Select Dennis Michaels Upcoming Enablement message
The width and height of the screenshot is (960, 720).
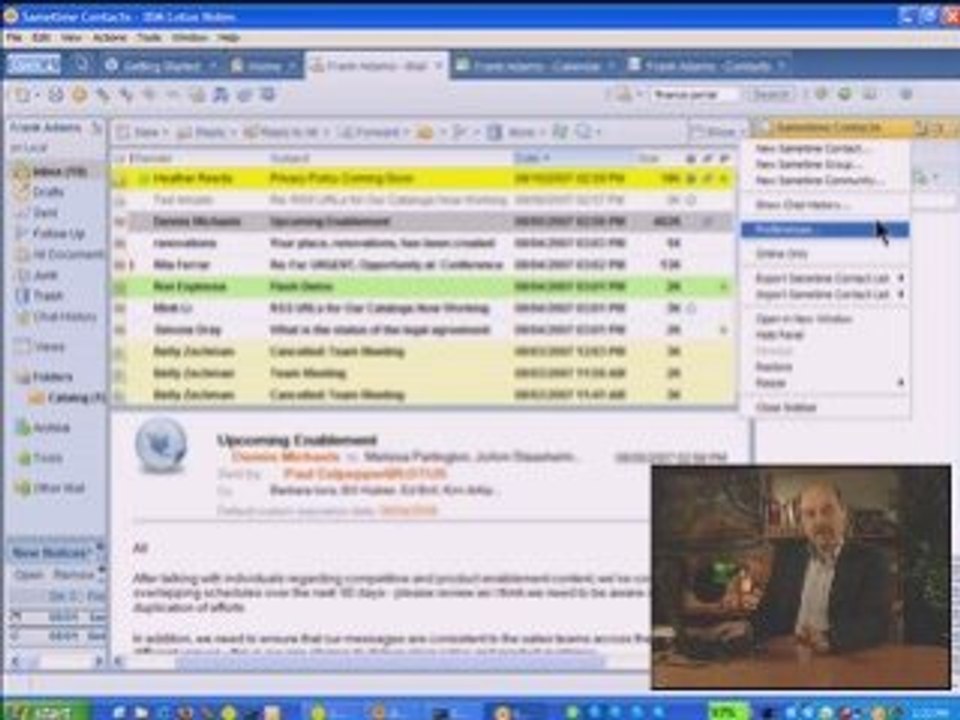(x=424, y=222)
